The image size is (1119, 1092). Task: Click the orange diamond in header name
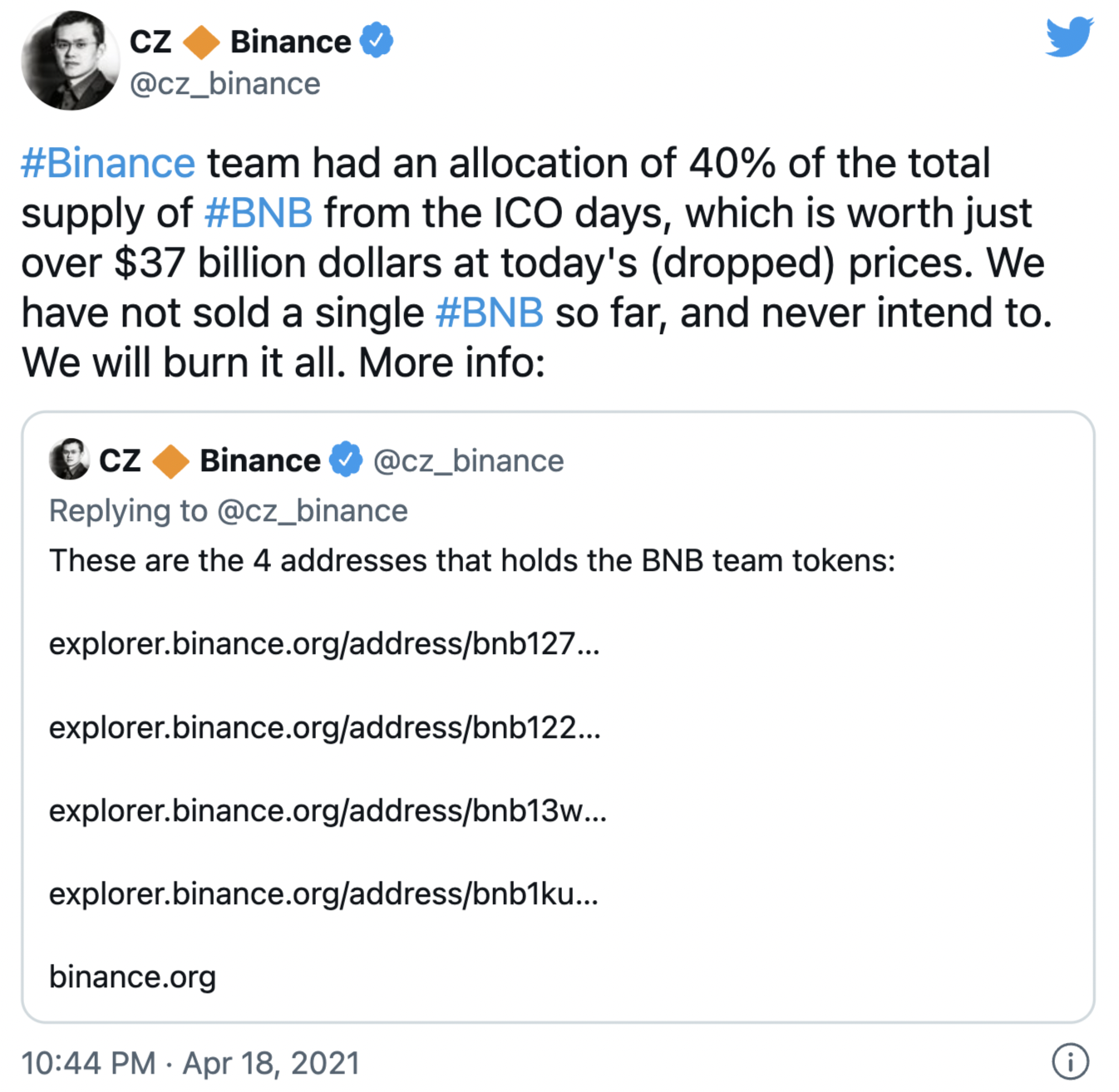tap(201, 42)
